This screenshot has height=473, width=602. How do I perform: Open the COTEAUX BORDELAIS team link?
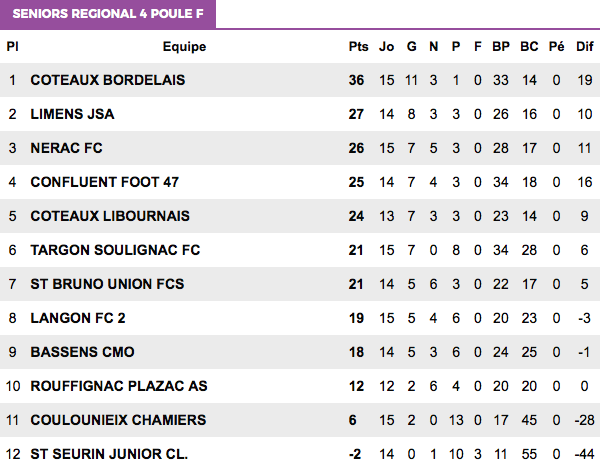(x=108, y=80)
